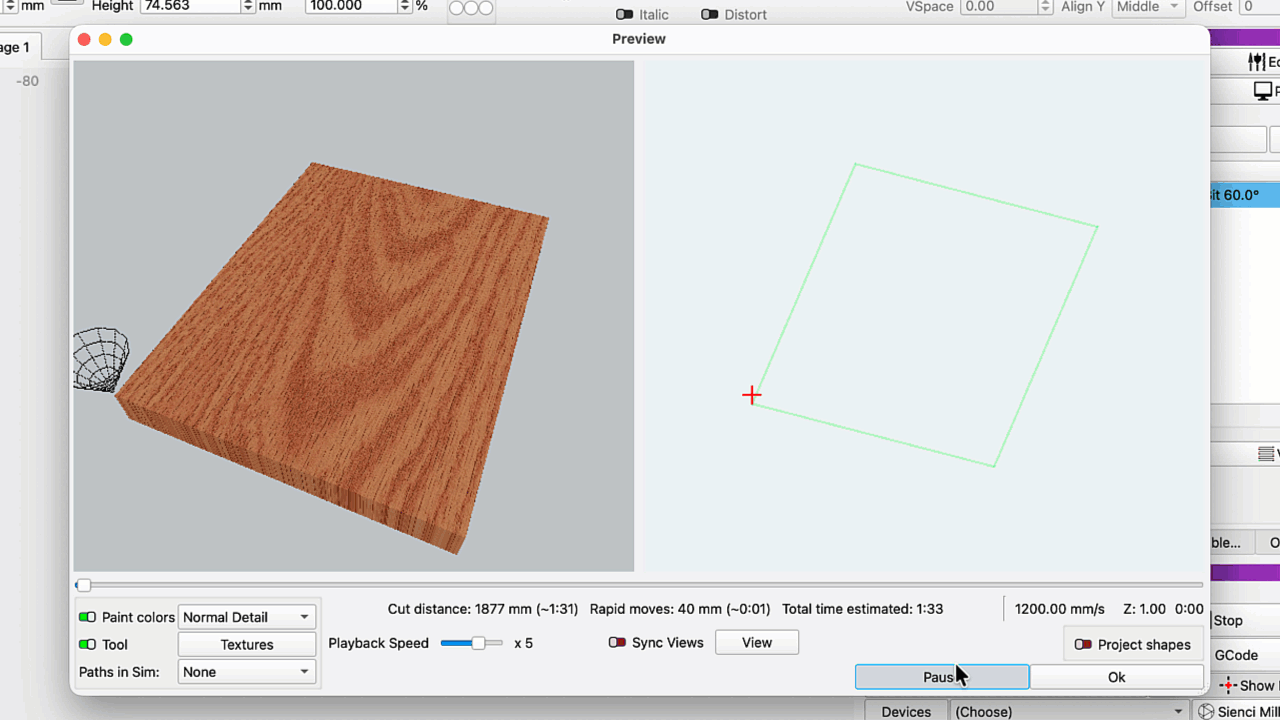Click the Offset input field
The image size is (1280, 720).
1260,6
